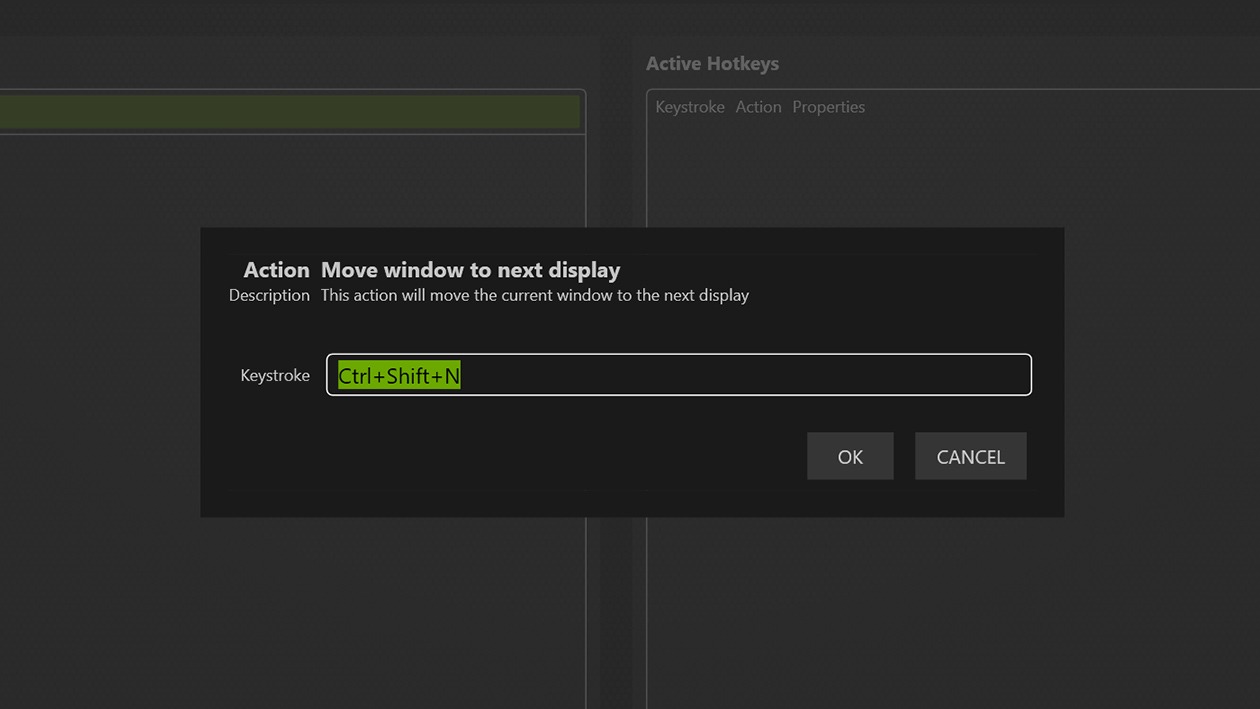Click the Action label in the dialog
Viewport: 1260px width, 709px height.
tap(277, 269)
